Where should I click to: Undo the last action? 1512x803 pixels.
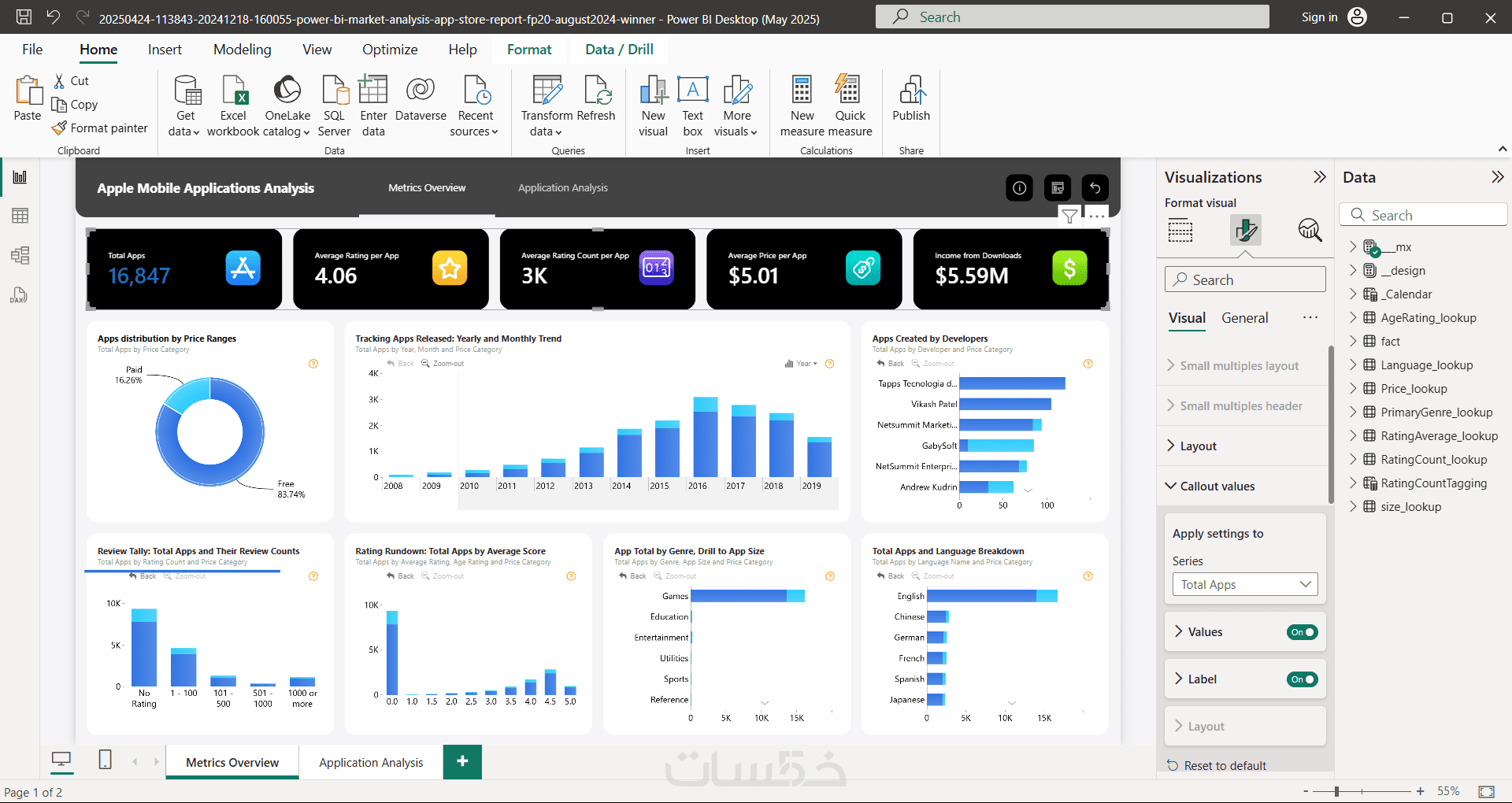coord(54,17)
